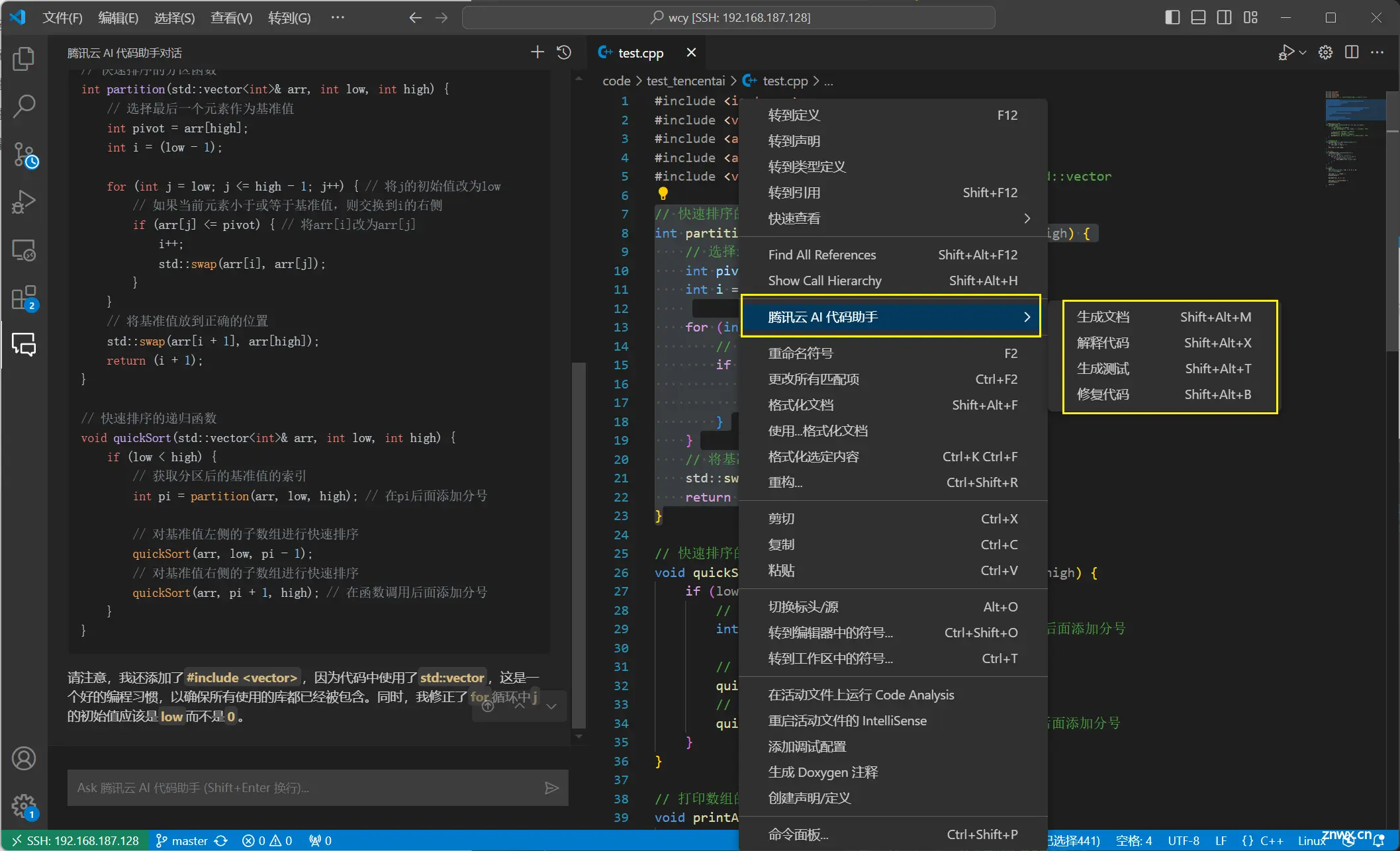
Task: Toggle primary side bar layout
Action: (x=1172, y=18)
